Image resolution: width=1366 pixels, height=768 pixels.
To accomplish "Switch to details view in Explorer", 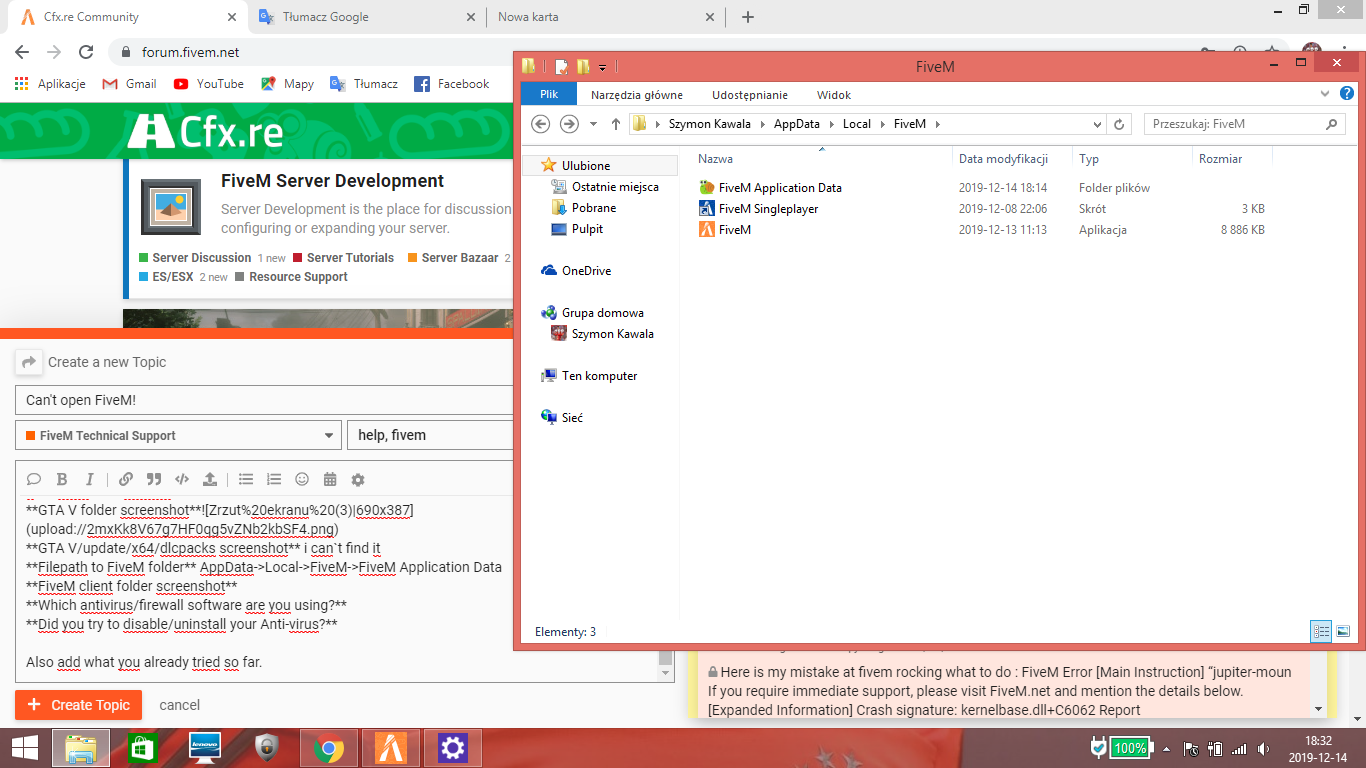I will click(x=1321, y=631).
